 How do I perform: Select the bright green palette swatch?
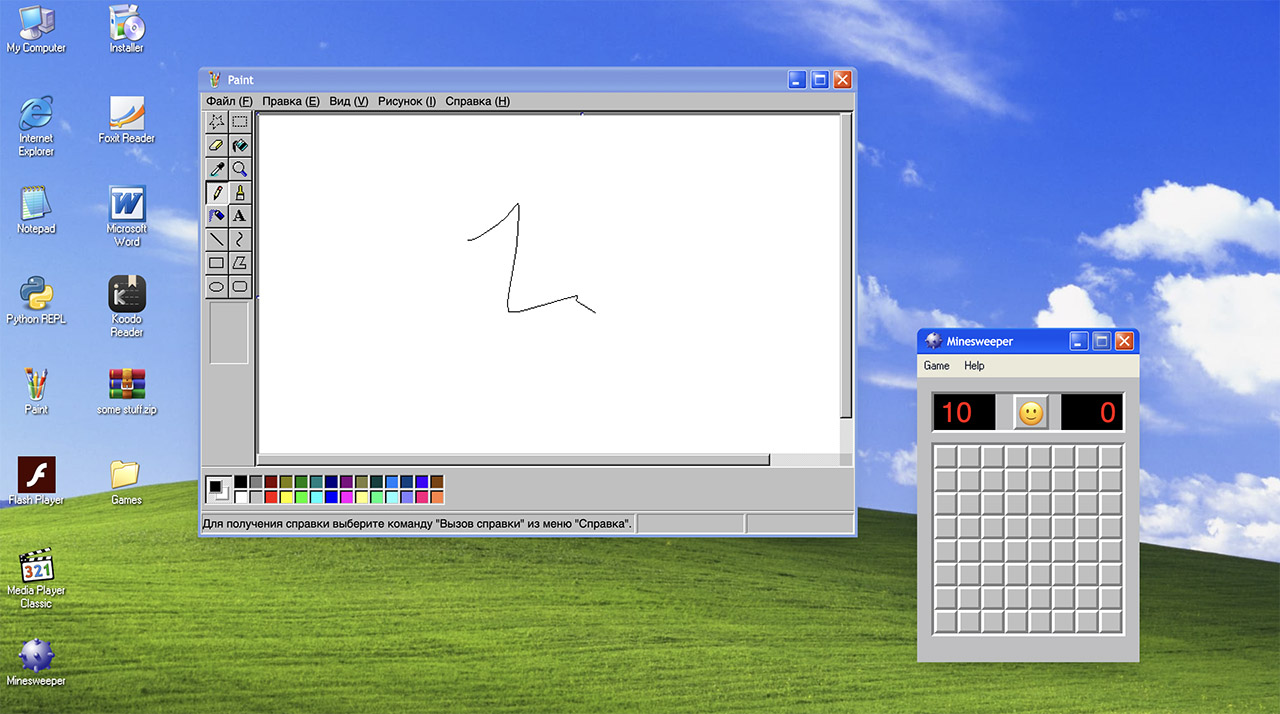(301, 497)
